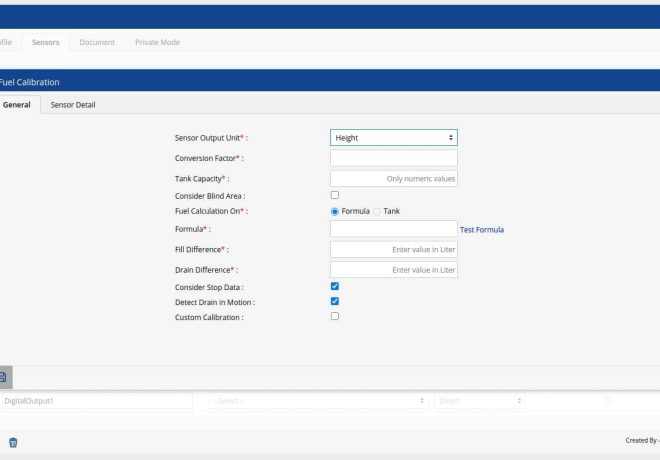Viewport: 660px width, 460px height.
Task: Select the Formula radio button
Action: (x=335, y=211)
